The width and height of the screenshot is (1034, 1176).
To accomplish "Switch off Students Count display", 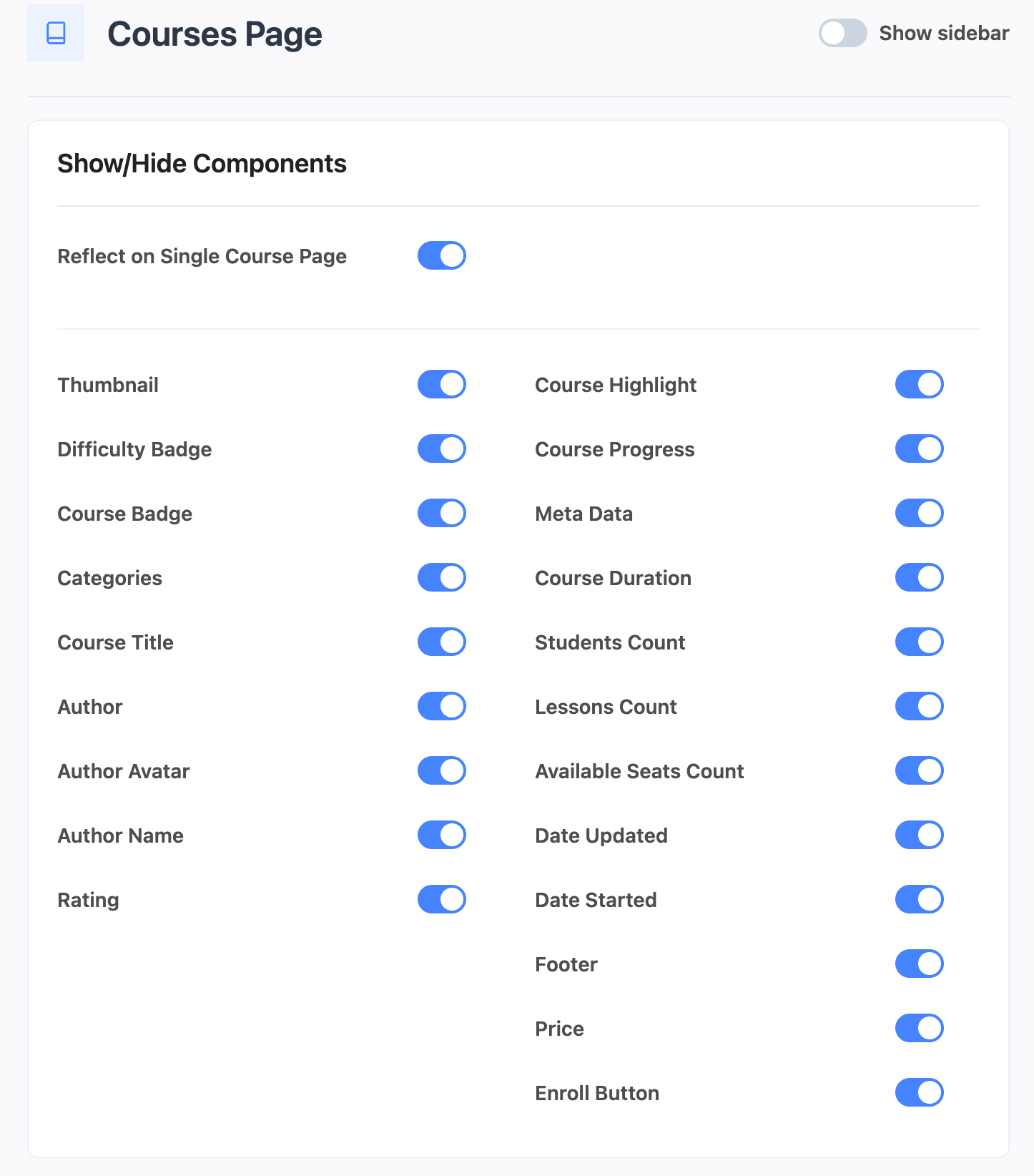I will pyautogui.click(x=920, y=642).
